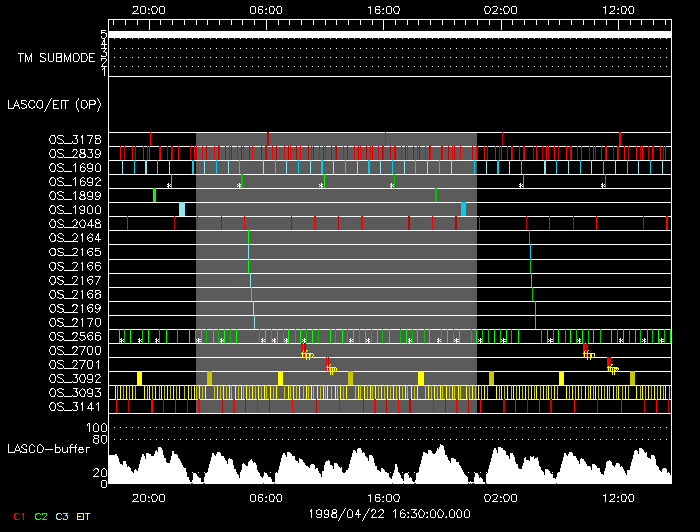Click the OS_3093 row label

(x=75, y=393)
